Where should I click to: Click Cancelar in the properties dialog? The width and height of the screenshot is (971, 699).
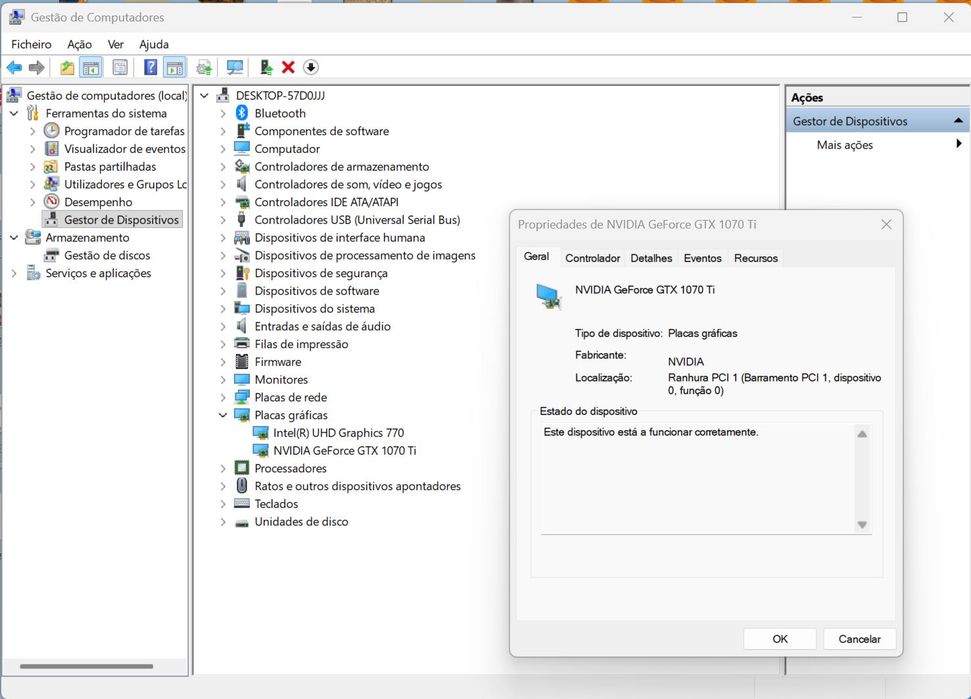tap(859, 639)
